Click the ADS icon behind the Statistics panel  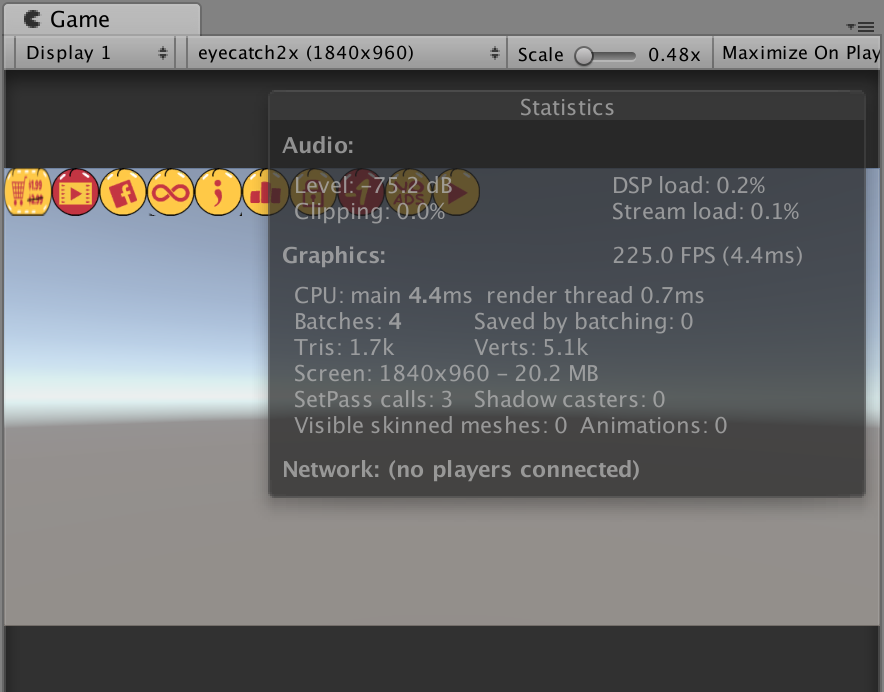(410, 192)
